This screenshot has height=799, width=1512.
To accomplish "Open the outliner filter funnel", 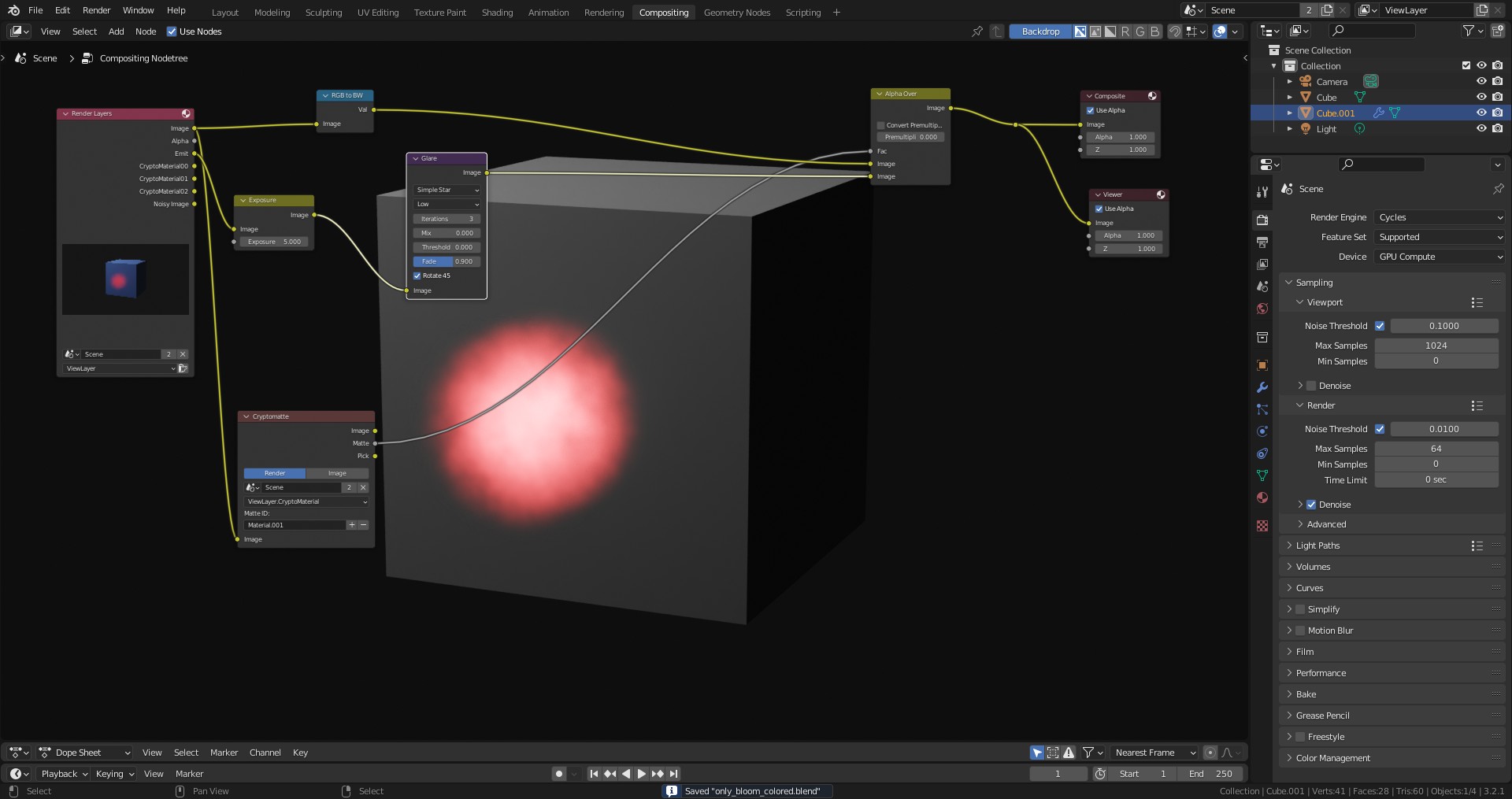I will click(x=1473, y=31).
